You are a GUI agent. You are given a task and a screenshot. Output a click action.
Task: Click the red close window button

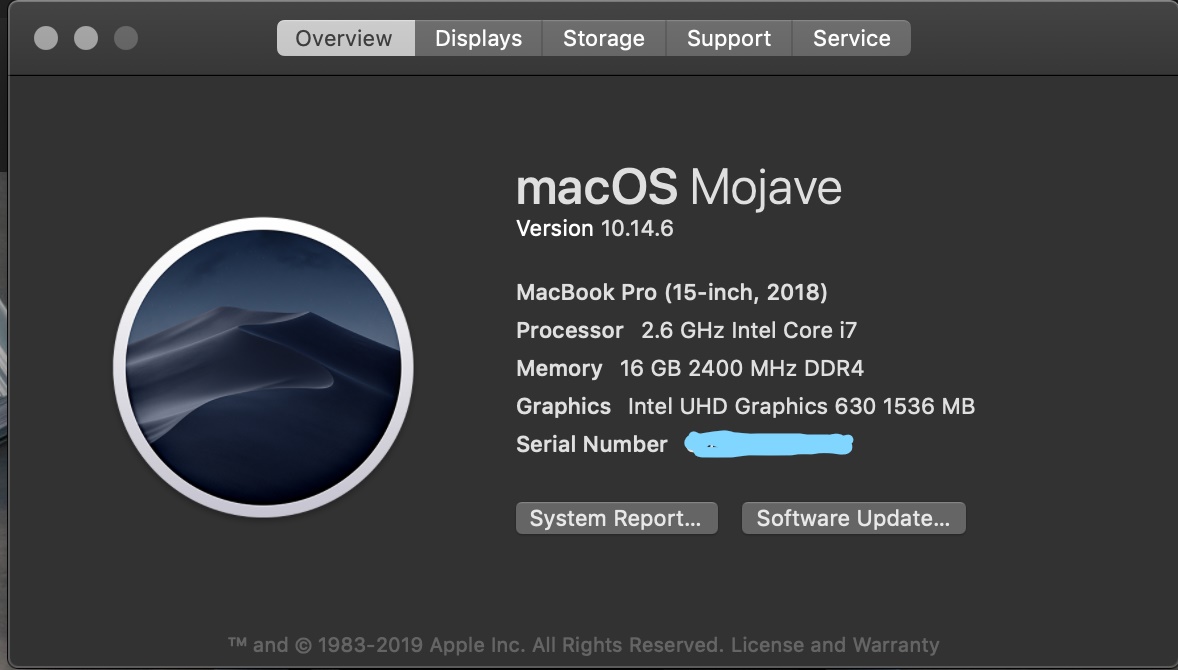pyautogui.click(x=46, y=38)
